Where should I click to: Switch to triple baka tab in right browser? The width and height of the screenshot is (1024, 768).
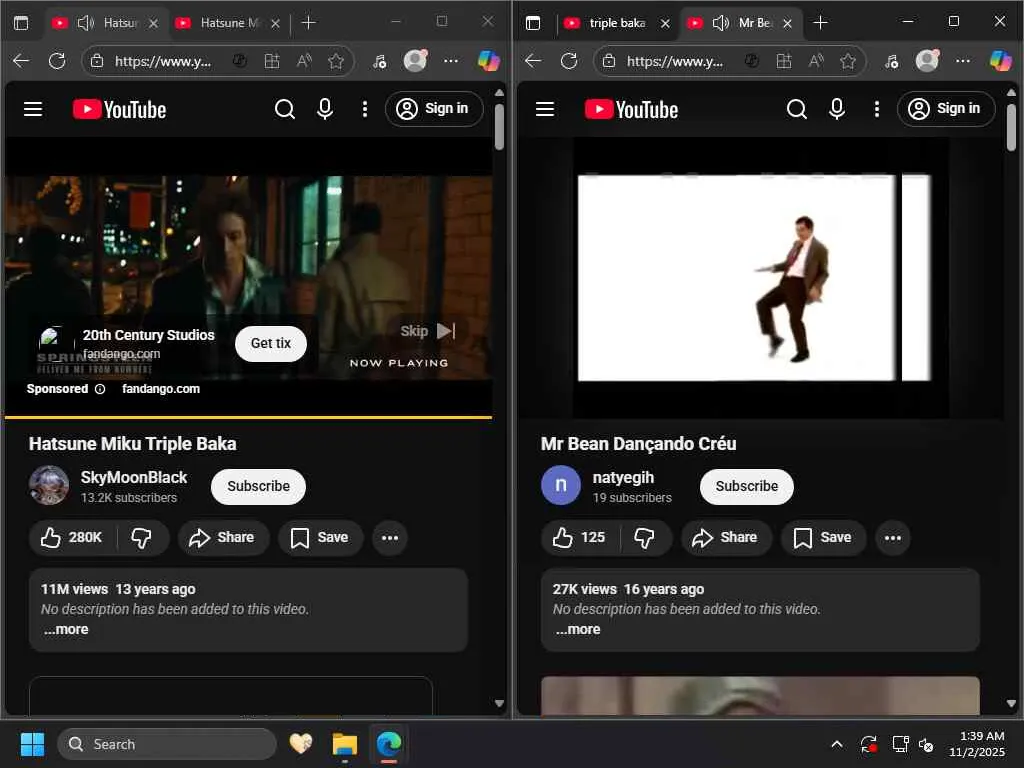[x=616, y=23]
